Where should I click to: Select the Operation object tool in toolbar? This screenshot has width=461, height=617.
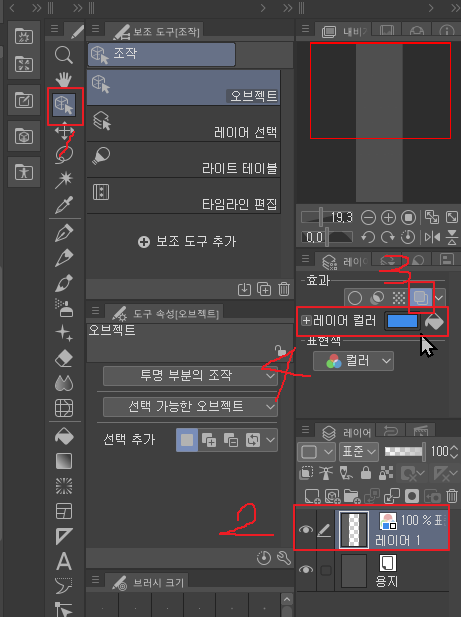[65, 106]
